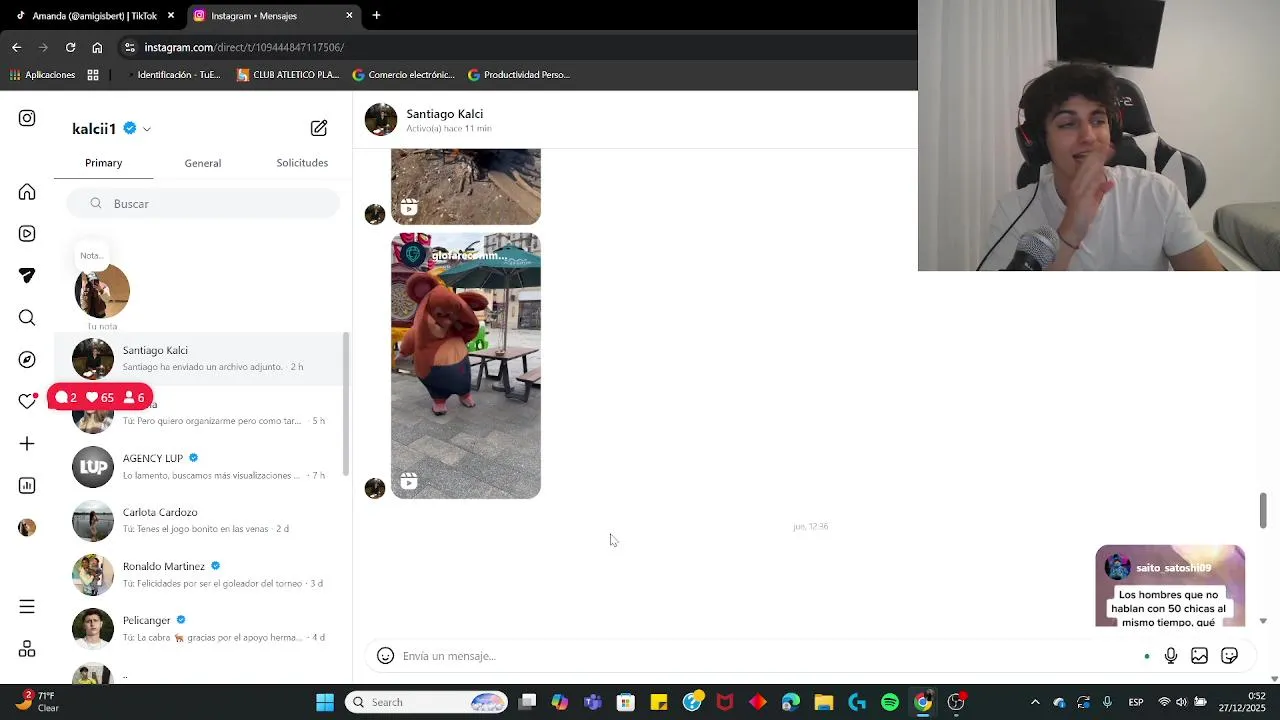Click your Tu nota profile note
Screen dimensions: 1280x720
pyautogui.click(x=102, y=291)
